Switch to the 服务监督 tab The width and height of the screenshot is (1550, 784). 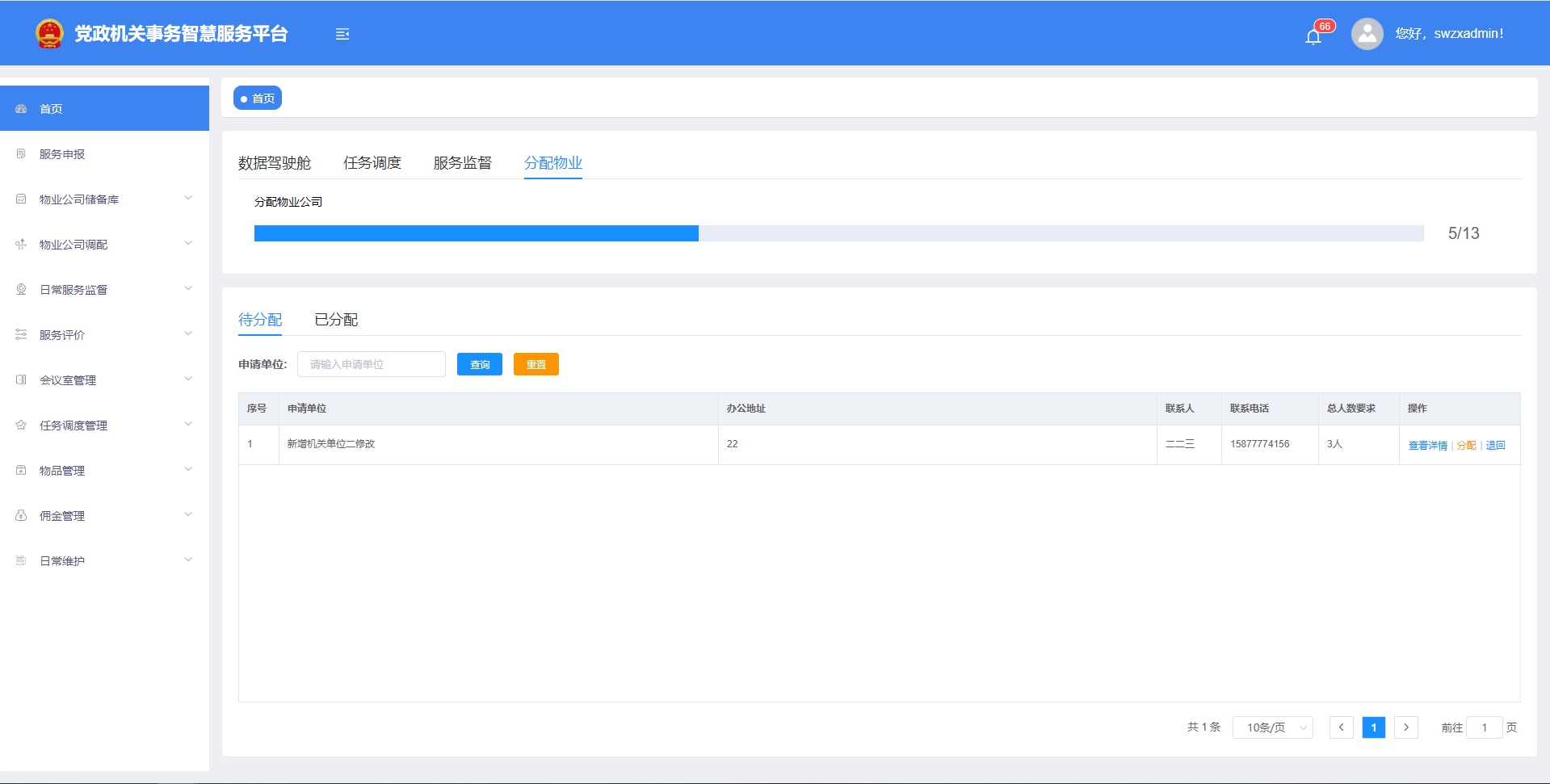462,163
